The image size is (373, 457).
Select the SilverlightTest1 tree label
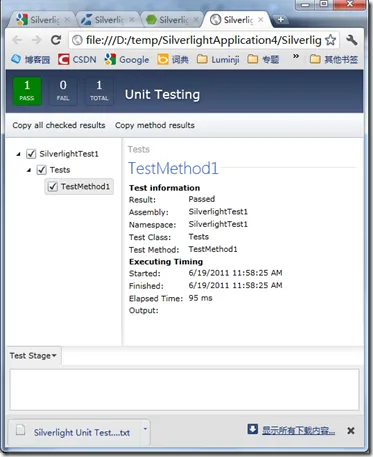pos(69,154)
